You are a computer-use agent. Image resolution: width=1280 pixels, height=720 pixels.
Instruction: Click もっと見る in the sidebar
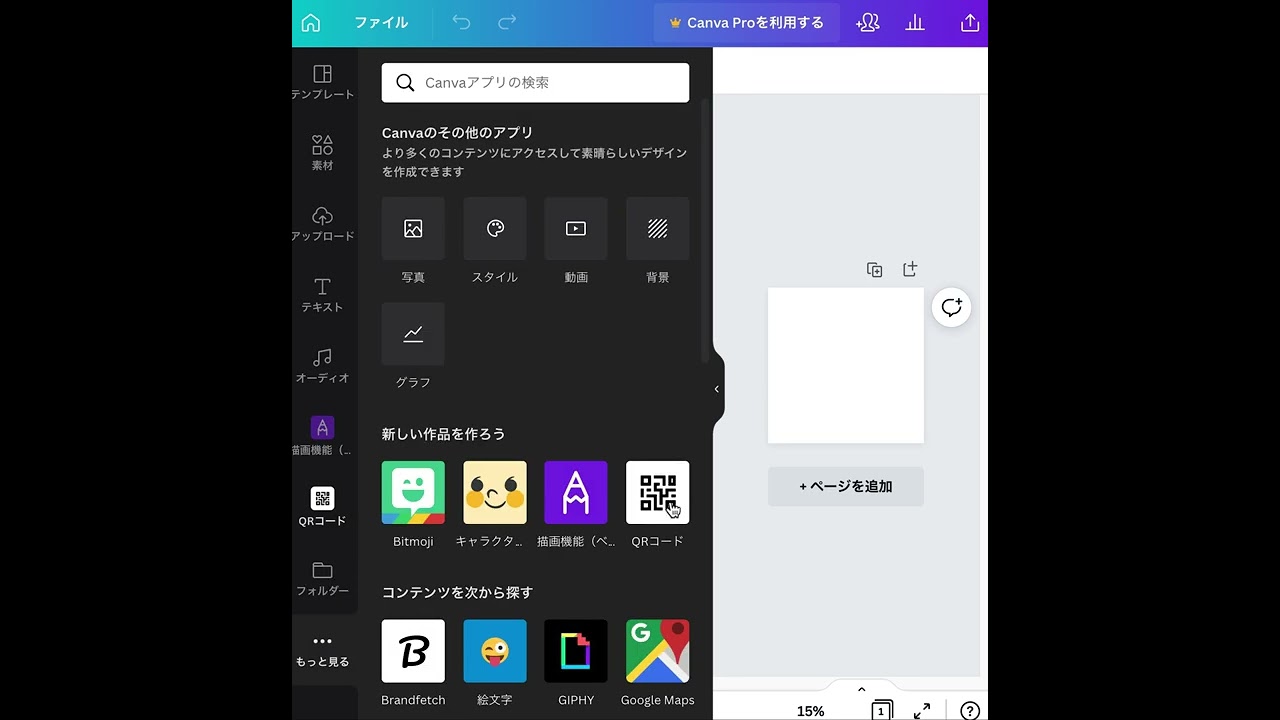pyautogui.click(x=322, y=650)
